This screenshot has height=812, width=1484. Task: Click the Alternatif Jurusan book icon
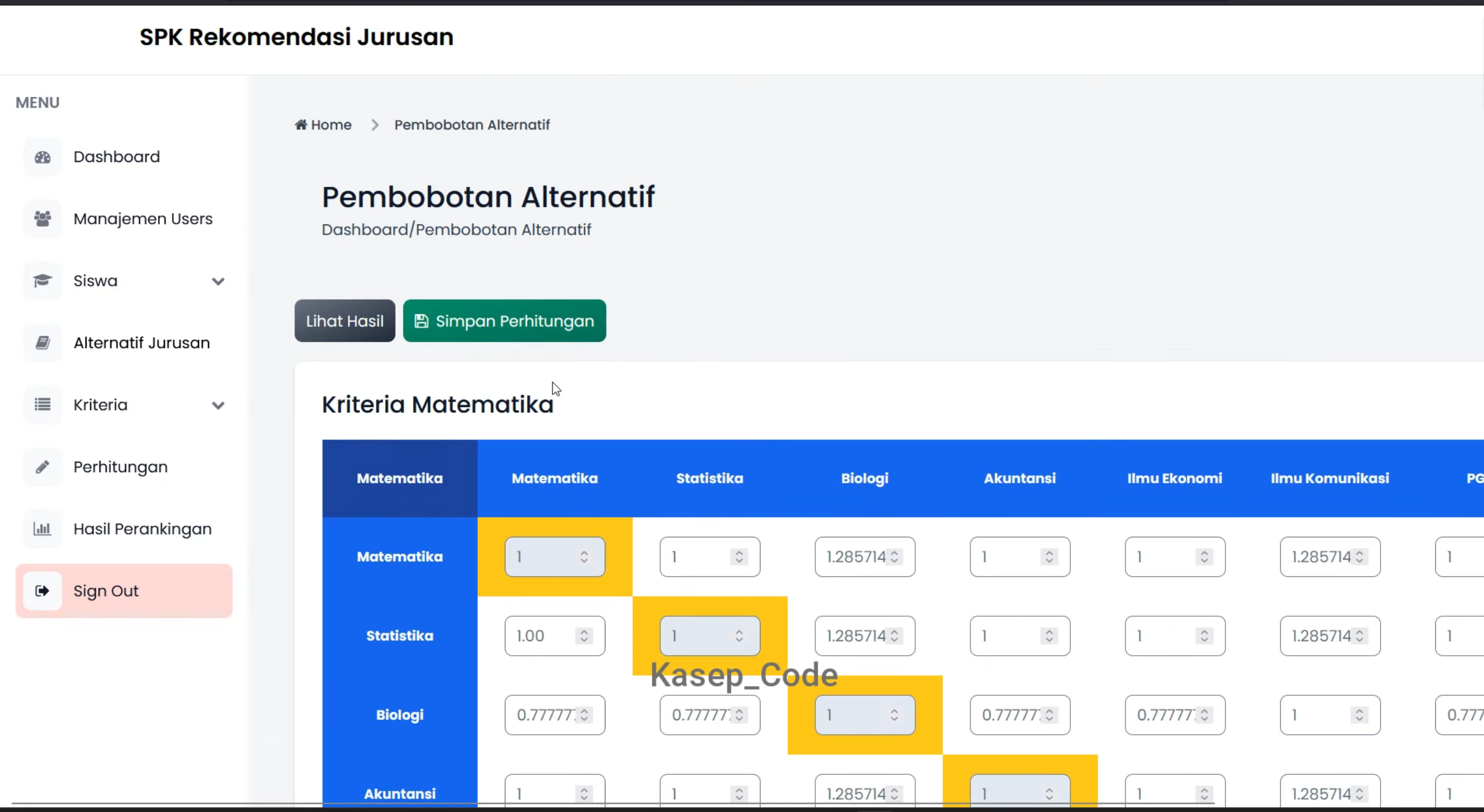pos(42,343)
